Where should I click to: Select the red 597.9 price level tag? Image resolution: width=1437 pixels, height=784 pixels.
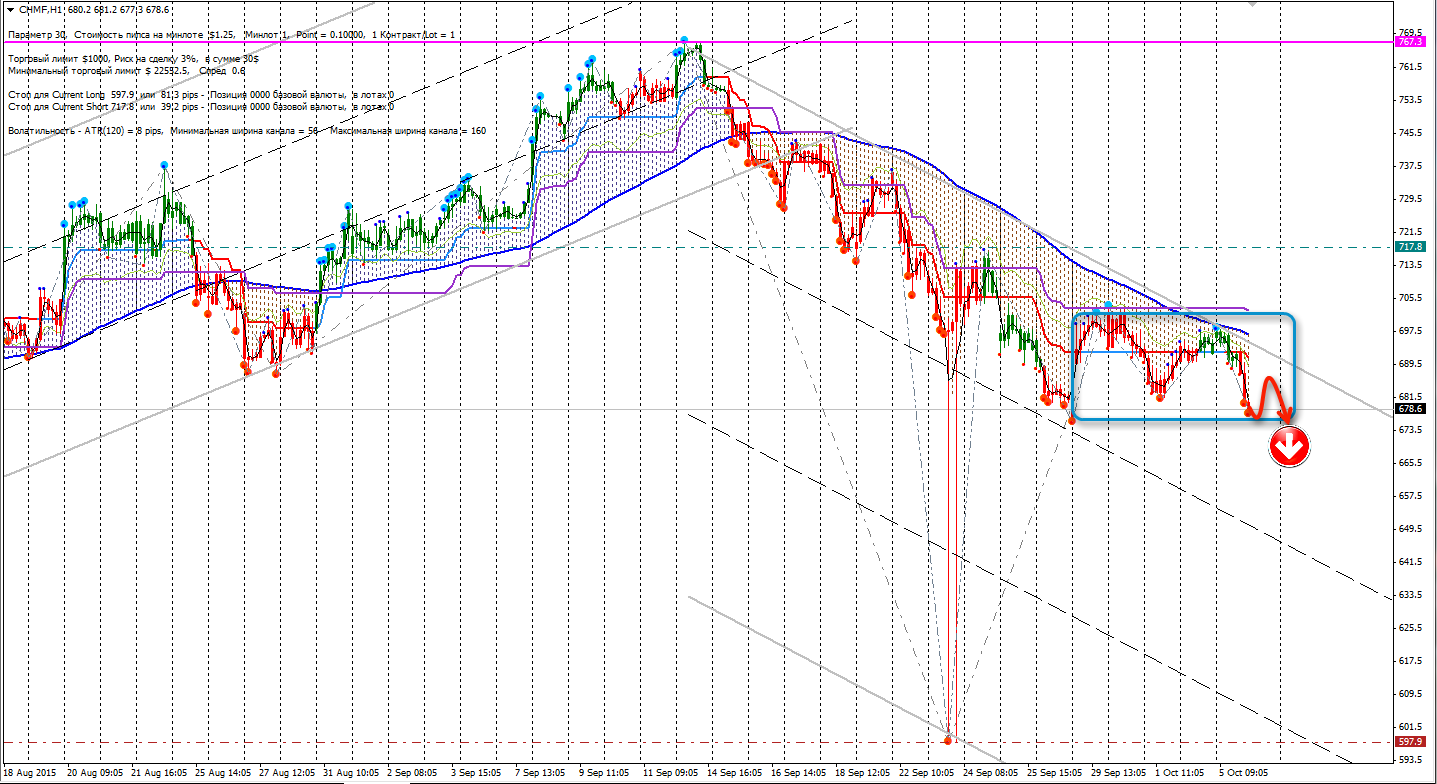click(1410, 742)
